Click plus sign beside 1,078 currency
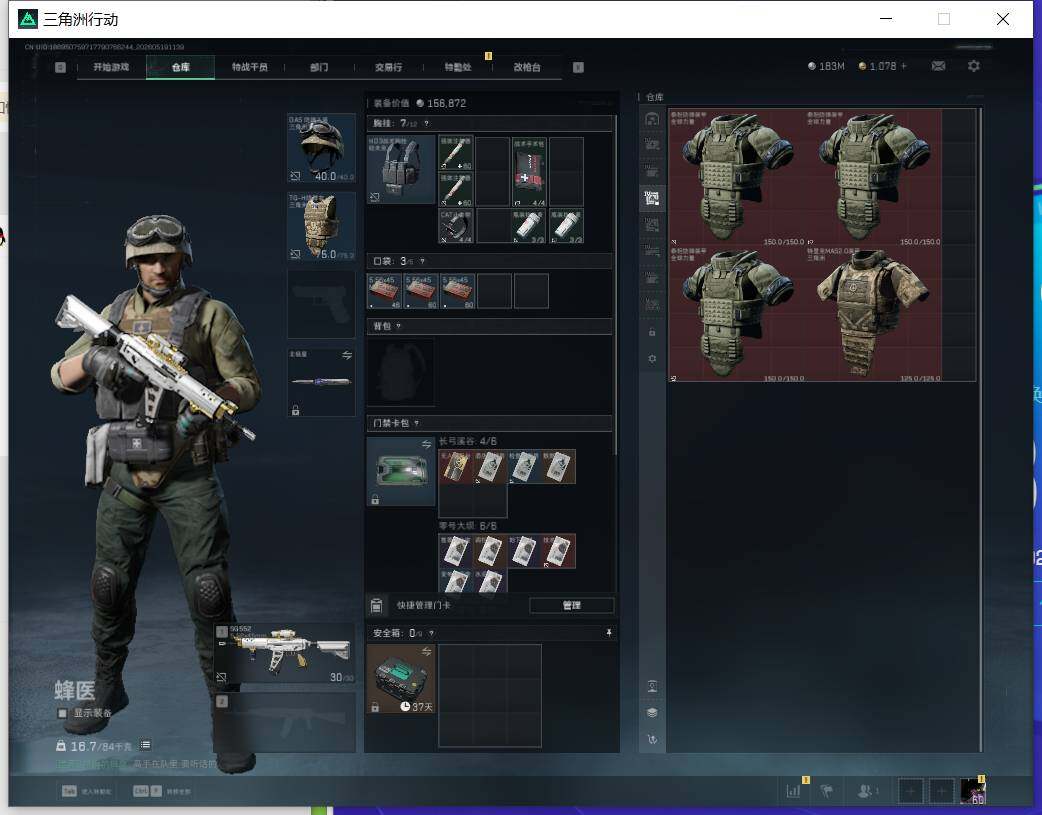This screenshot has width=1042, height=815. [904, 66]
